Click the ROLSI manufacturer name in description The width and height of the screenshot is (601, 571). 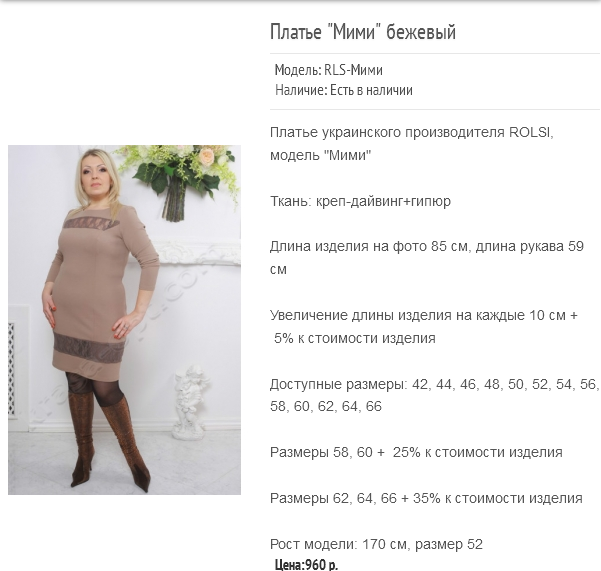[x=529, y=133]
